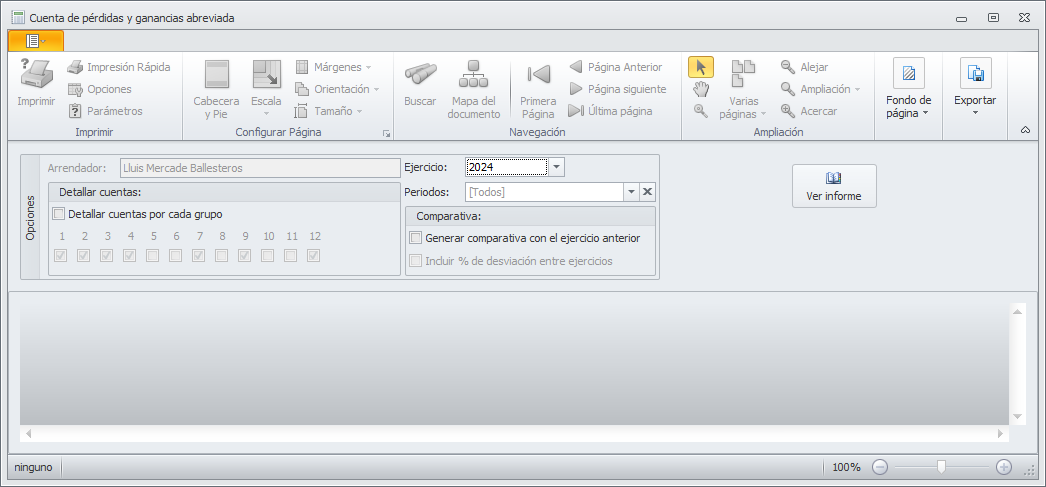Click the Cabecera y Pie button
The image size is (1046, 487).
[216, 89]
